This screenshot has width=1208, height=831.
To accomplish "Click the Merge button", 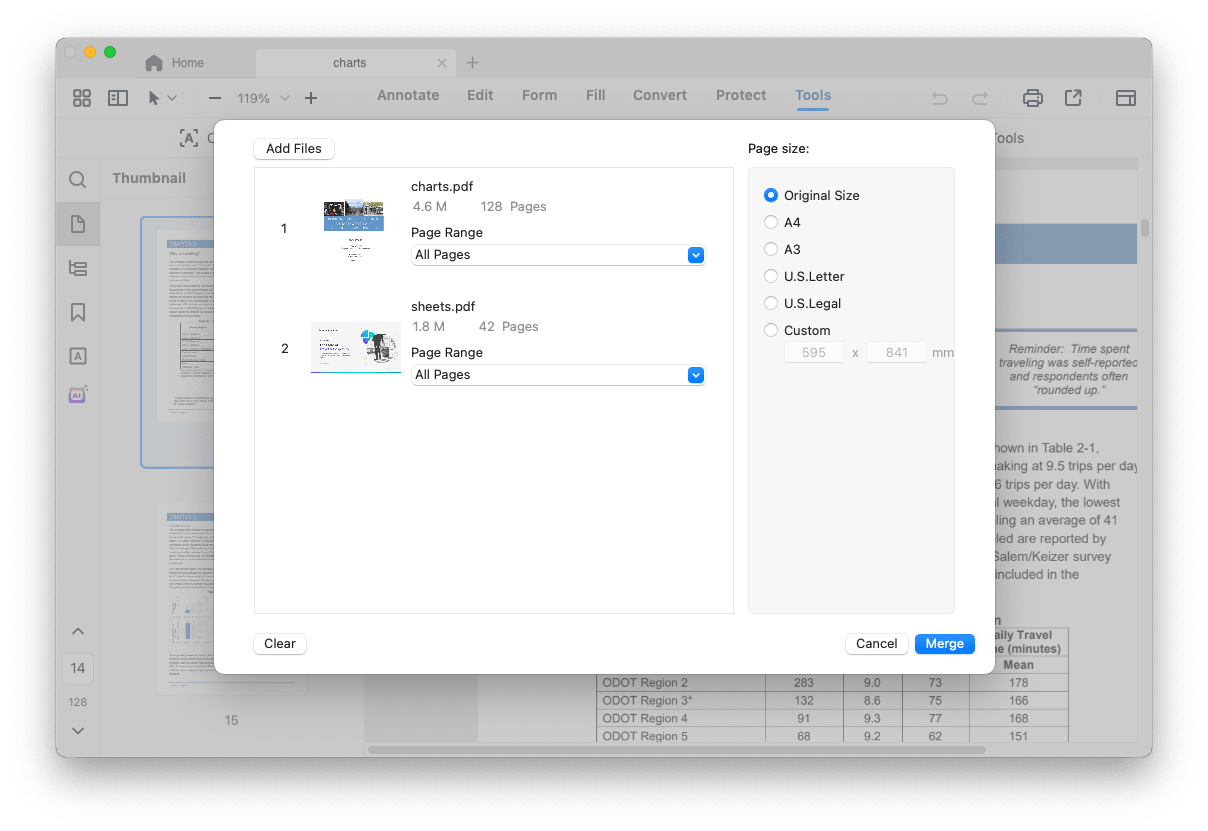I will tap(944, 644).
